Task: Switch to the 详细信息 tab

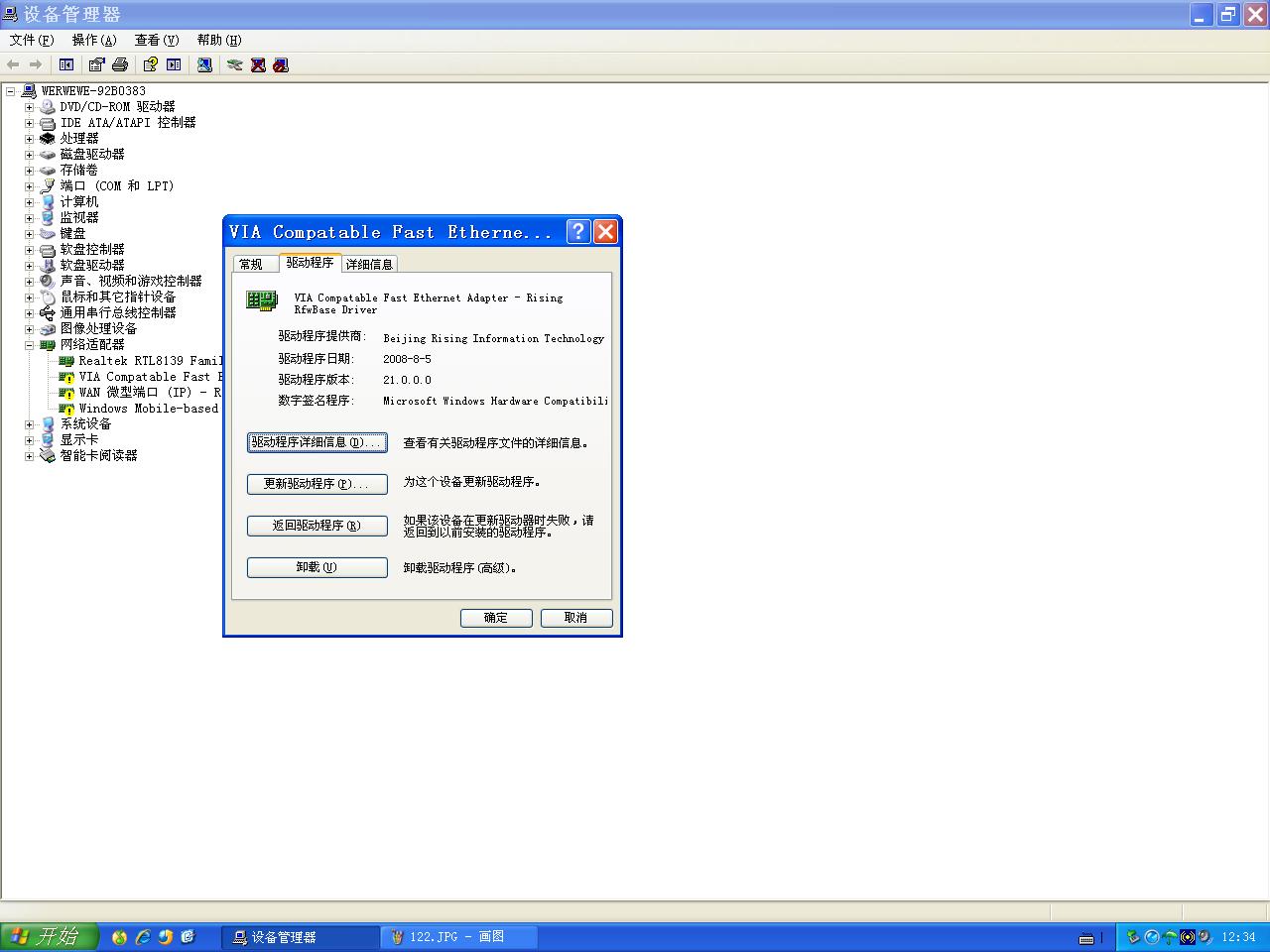Action: coord(369,264)
